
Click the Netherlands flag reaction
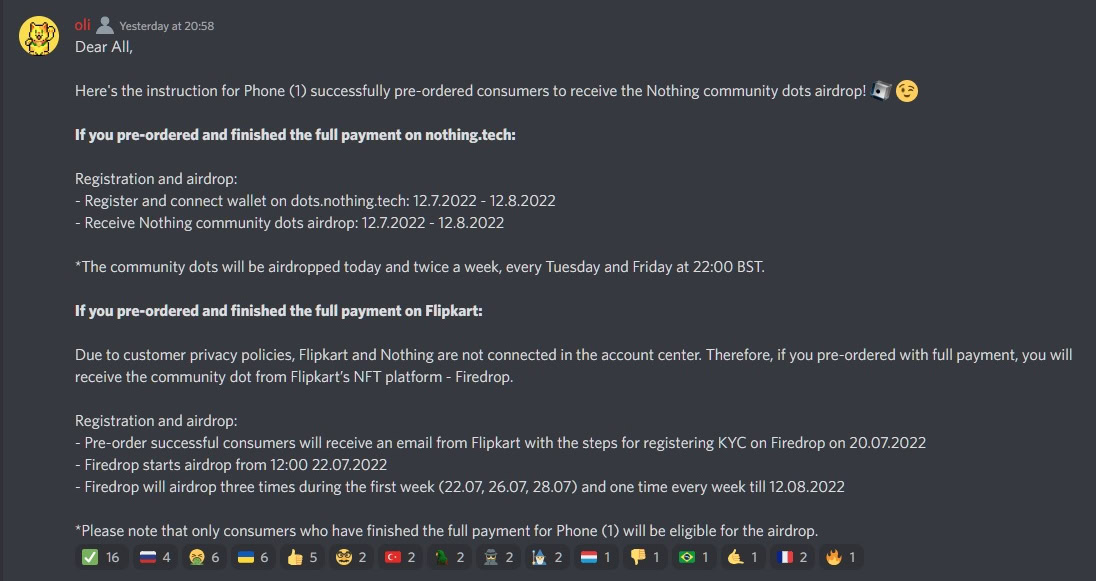[x=594, y=558]
